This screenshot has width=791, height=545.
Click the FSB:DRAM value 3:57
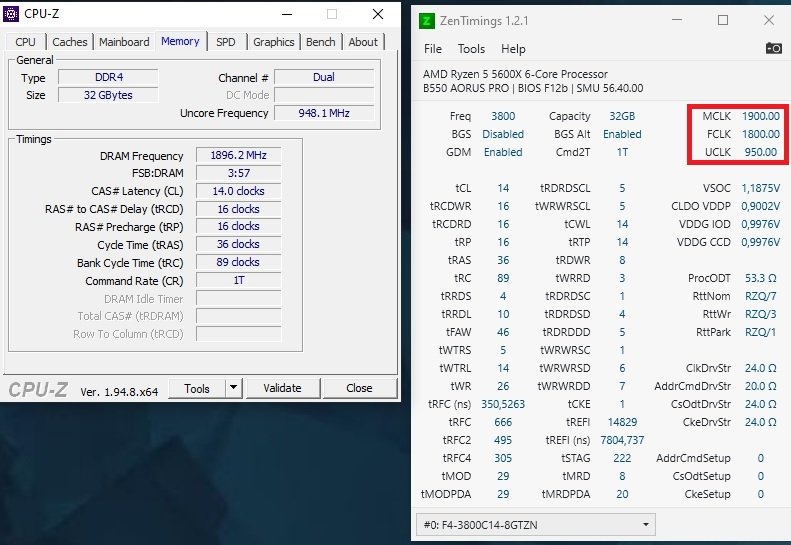[x=239, y=173]
